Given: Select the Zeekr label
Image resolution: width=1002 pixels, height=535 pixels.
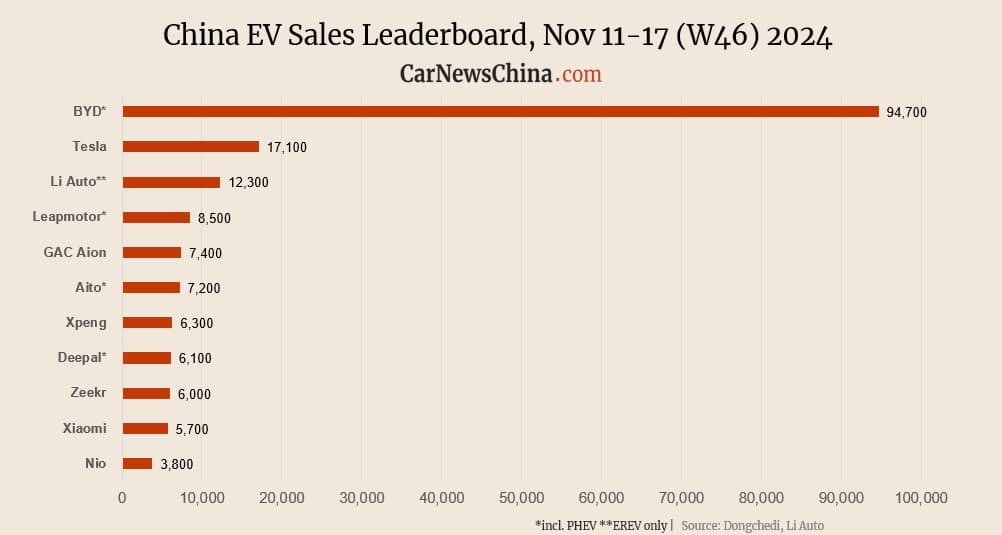Looking at the screenshot, I should [88, 393].
